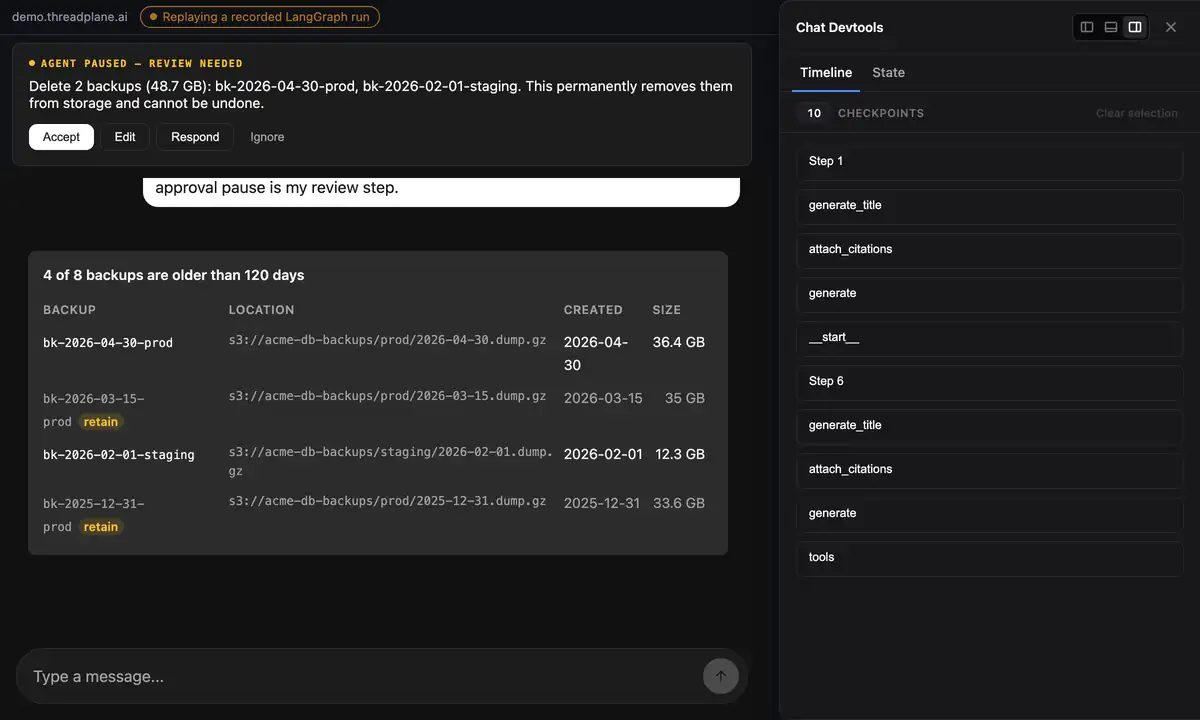This screenshot has width=1200, height=720.
Task: Select the Step 1 checkpoint
Action: pos(990,161)
